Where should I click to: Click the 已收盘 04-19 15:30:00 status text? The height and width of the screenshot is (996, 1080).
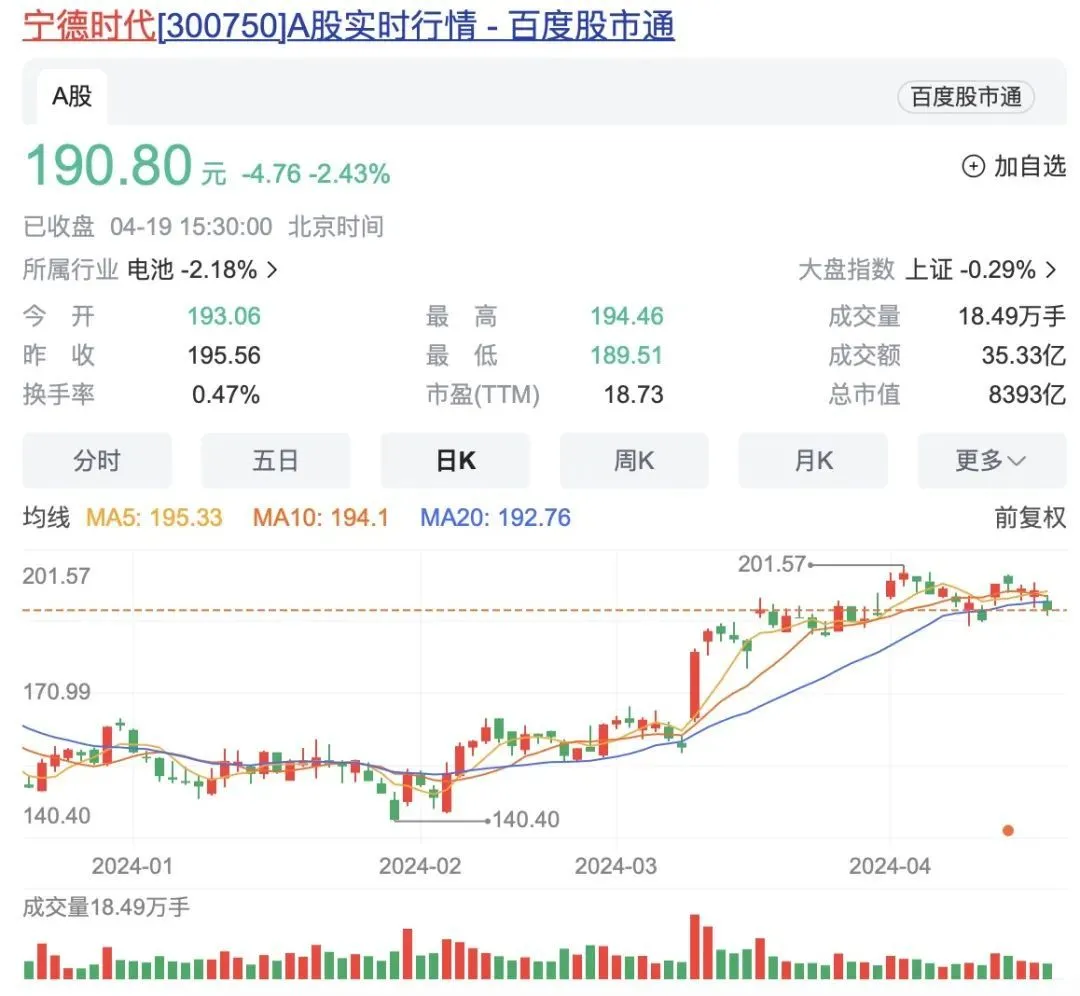click(147, 227)
